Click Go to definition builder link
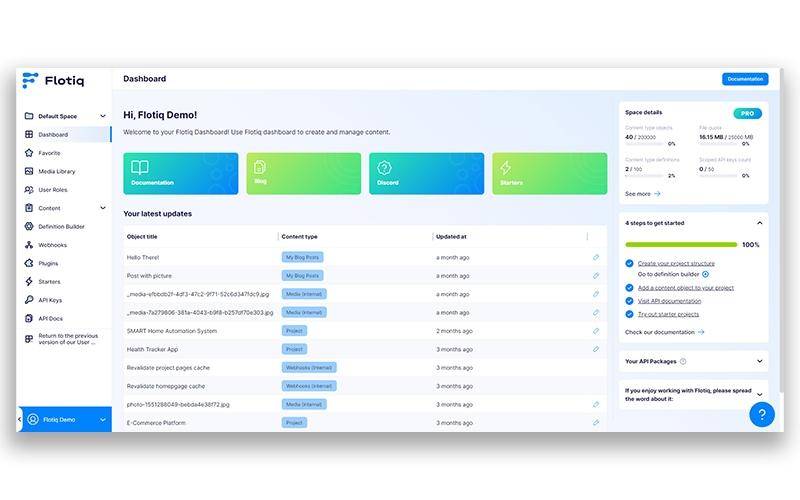Screen dimensions: 800x500 click(673, 274)
